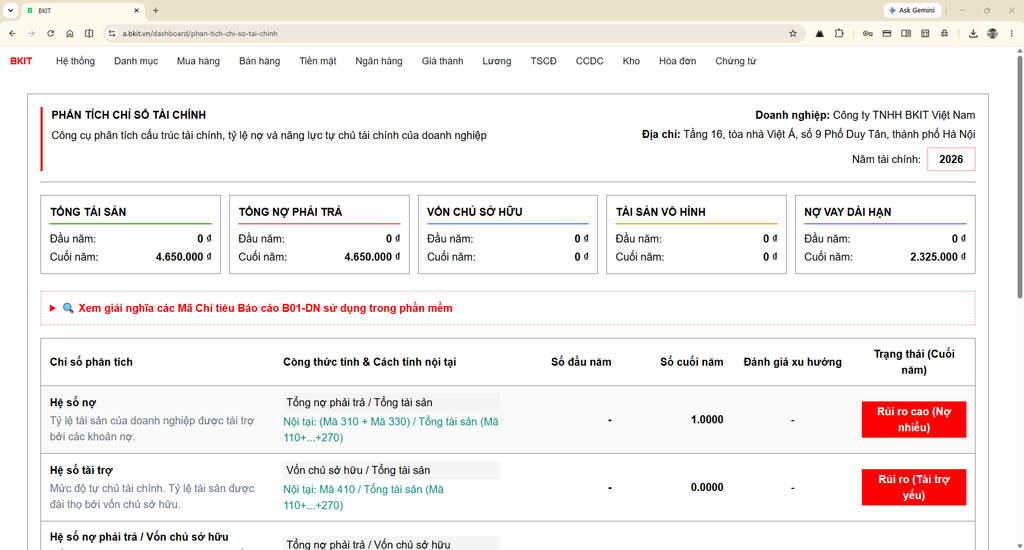Open the mountain-shaped extension icon
Screen dimensions: 1024x550
pos(820,33)
